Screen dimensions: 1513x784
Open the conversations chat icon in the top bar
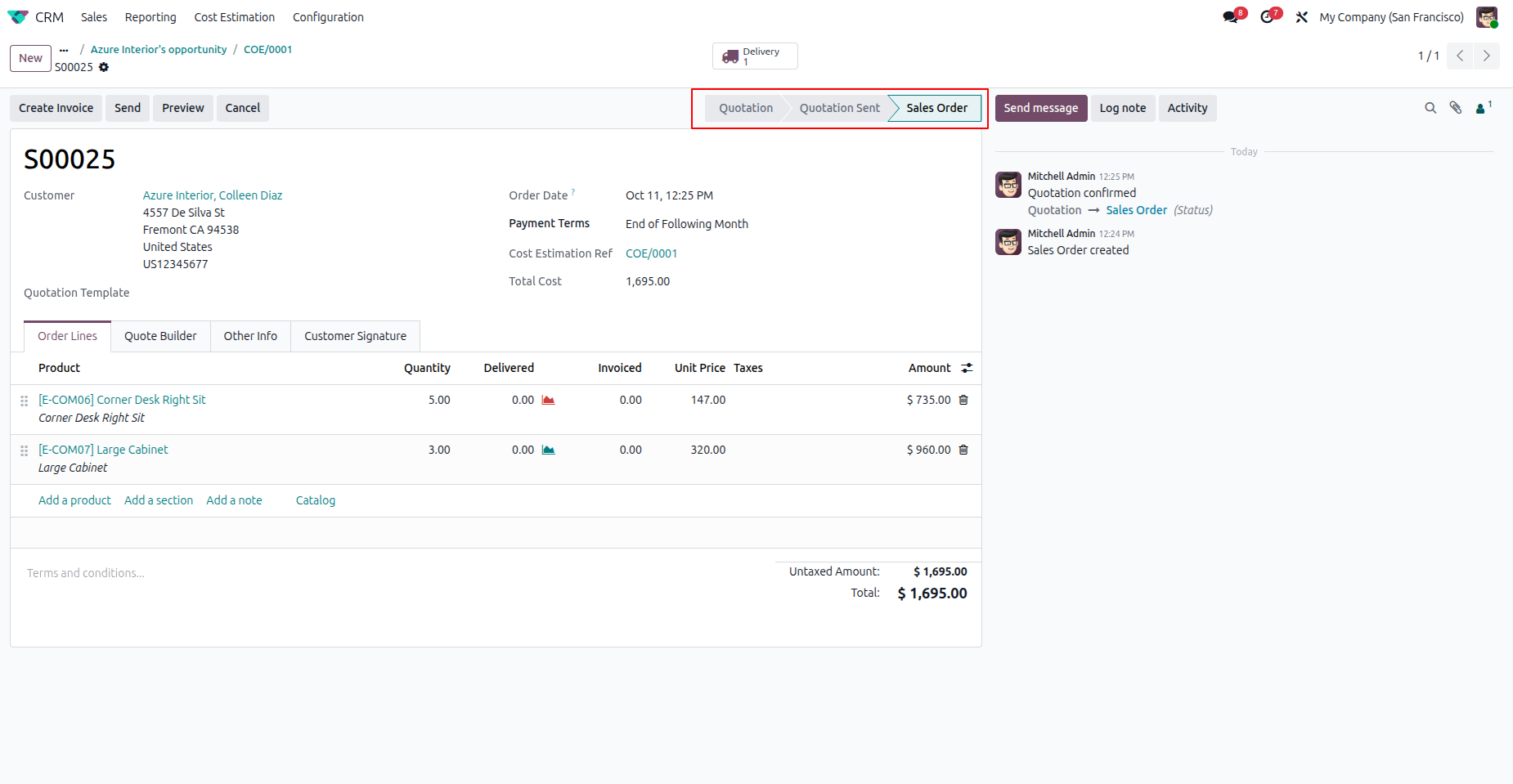1231,17
